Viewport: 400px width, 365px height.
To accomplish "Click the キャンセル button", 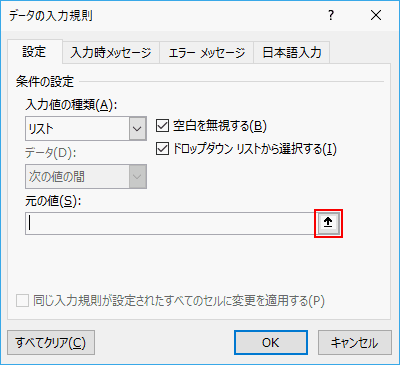I will [x=355, y=343].
